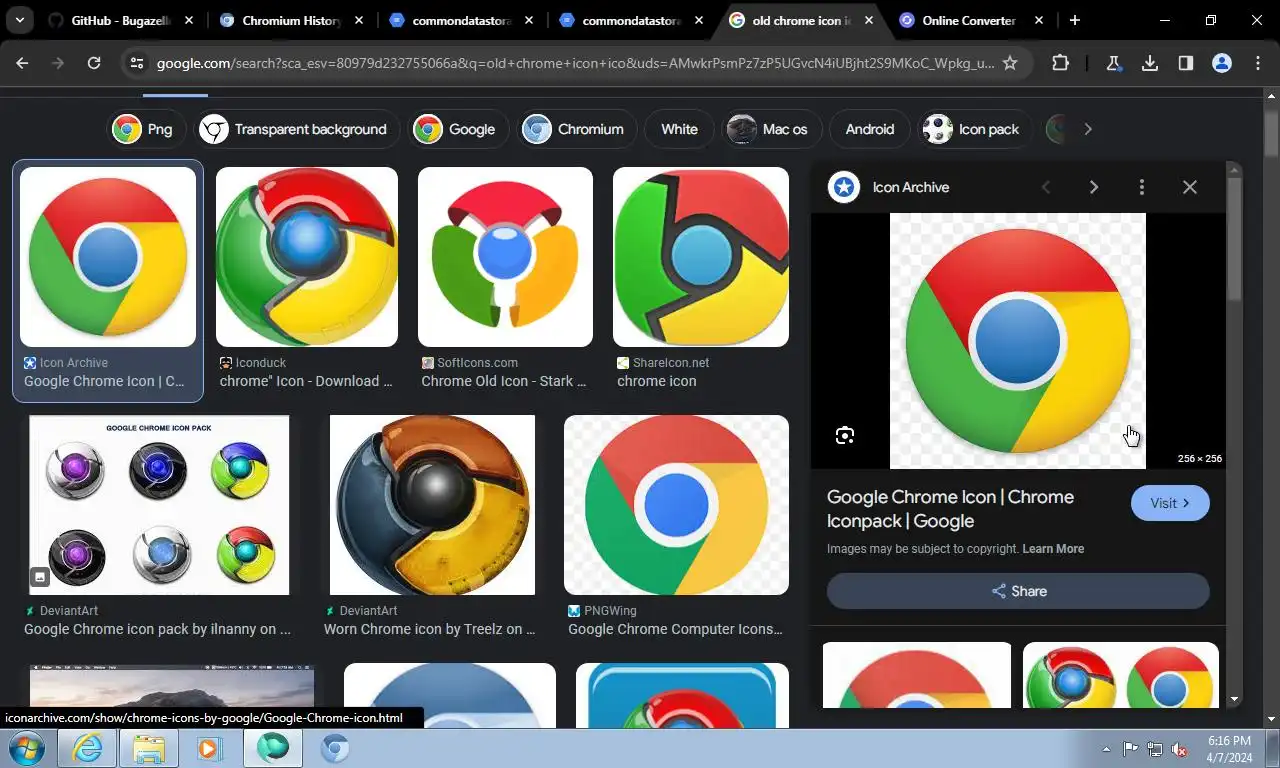Select ShareIcon.net chrome icon thumbnail

701,257
